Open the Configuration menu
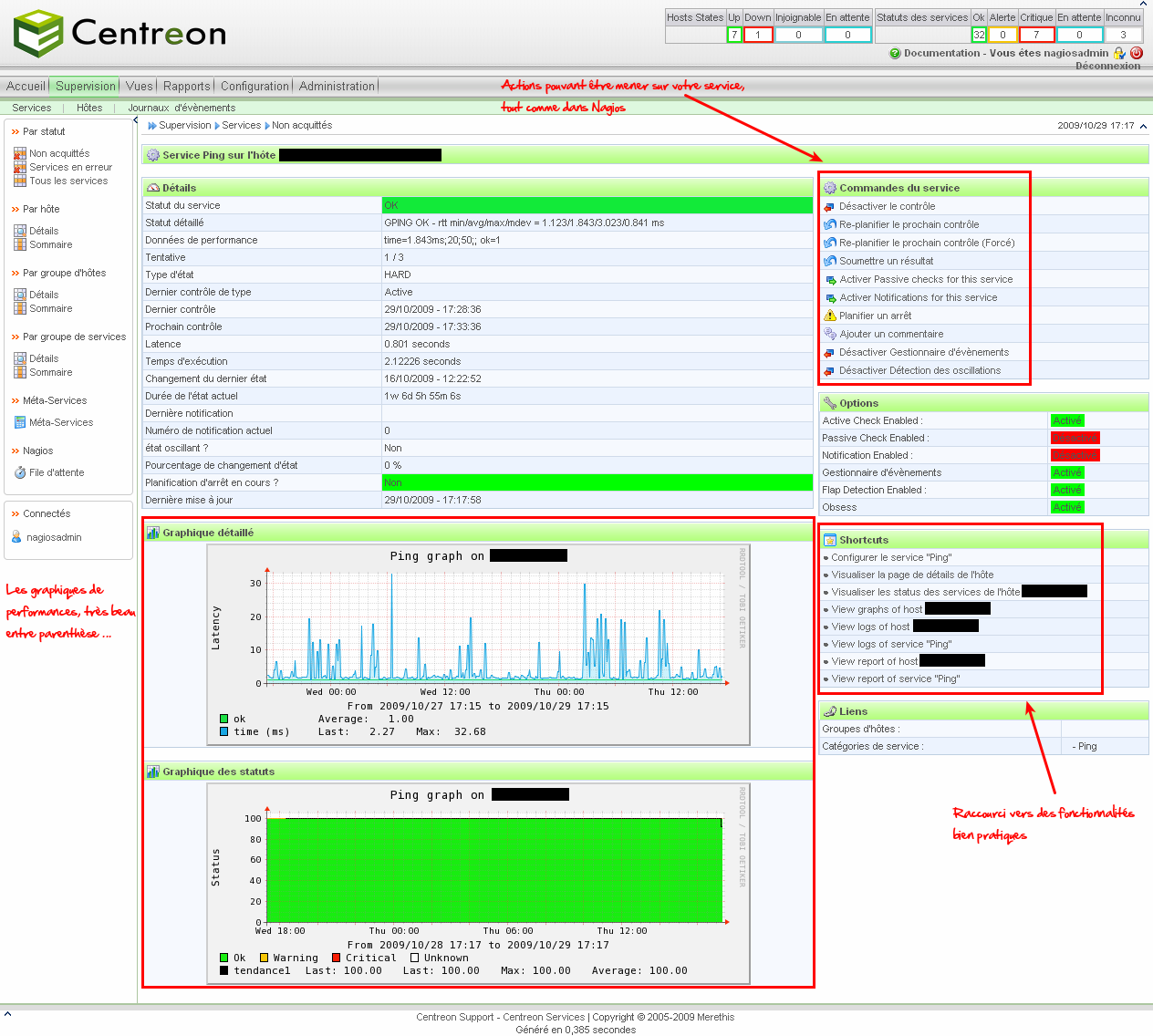The width and height of the screenshot is (1153, 1036). pos(254,86)
